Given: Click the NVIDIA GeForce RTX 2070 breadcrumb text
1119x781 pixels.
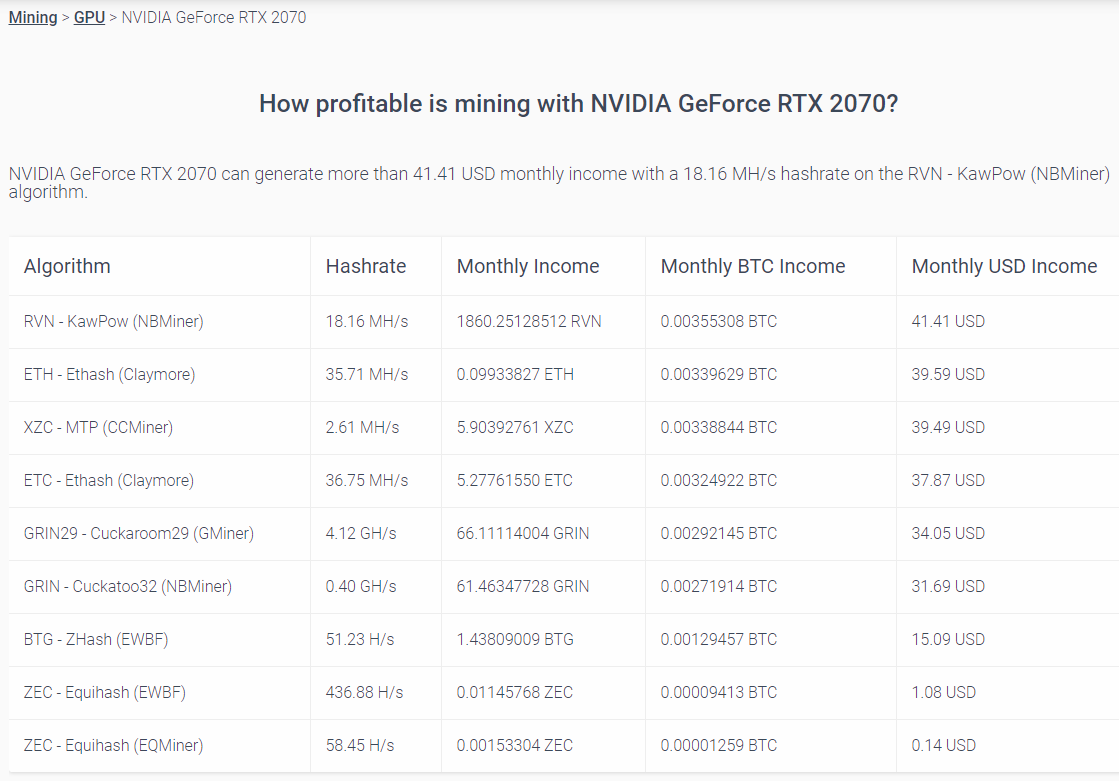Looking at the screenshot, I should click(x=213, y=17).
